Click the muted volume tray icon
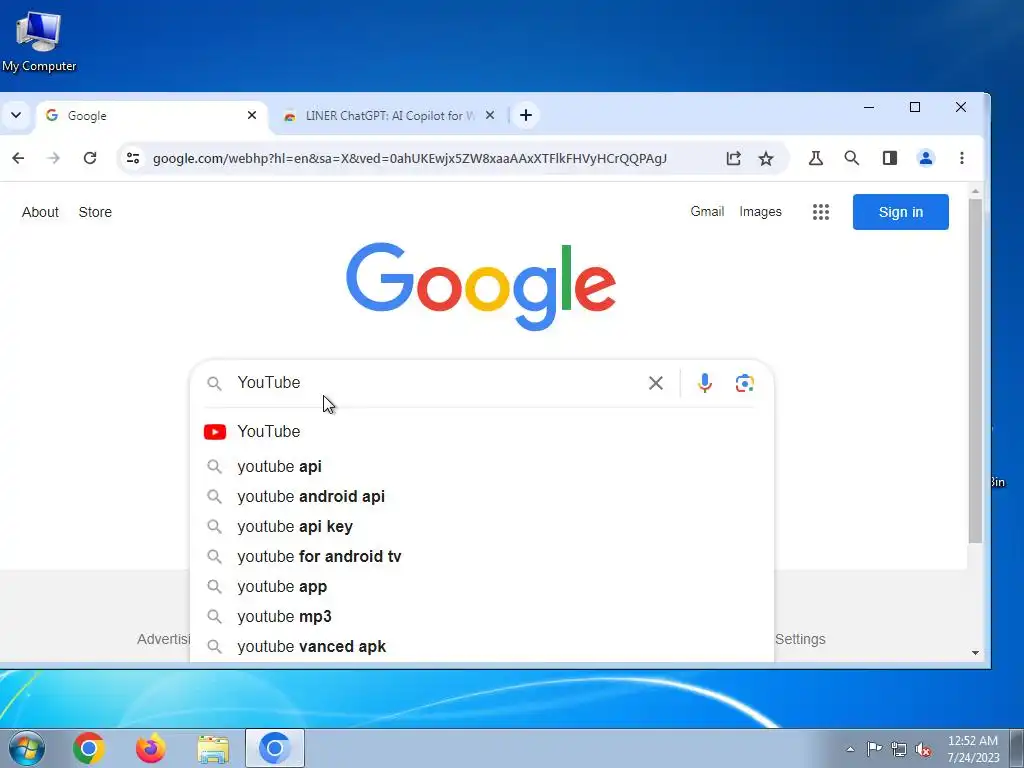 click(923, 749)
